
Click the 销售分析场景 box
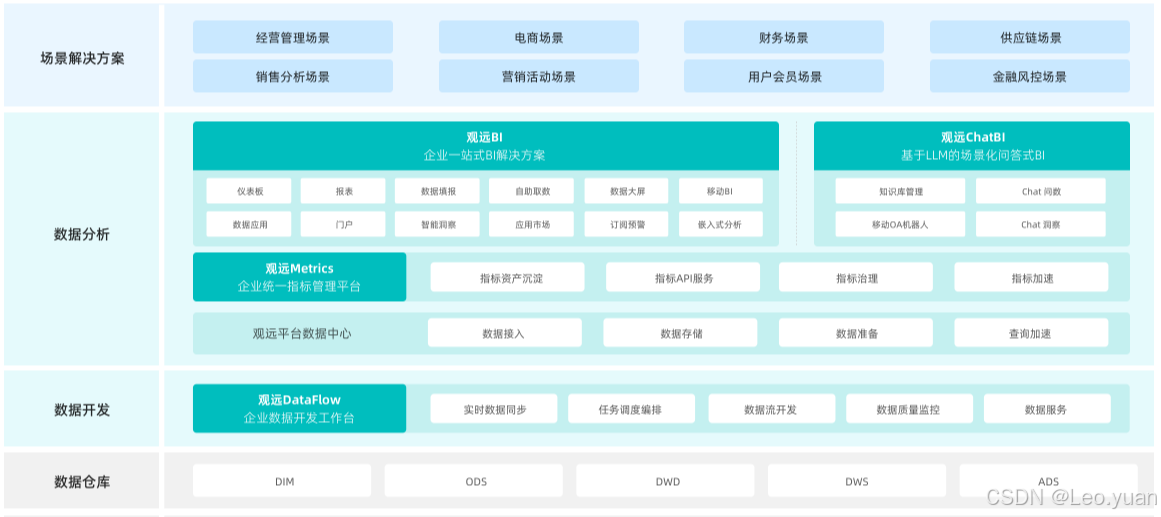pyautogui.click(x=292, y=76)
